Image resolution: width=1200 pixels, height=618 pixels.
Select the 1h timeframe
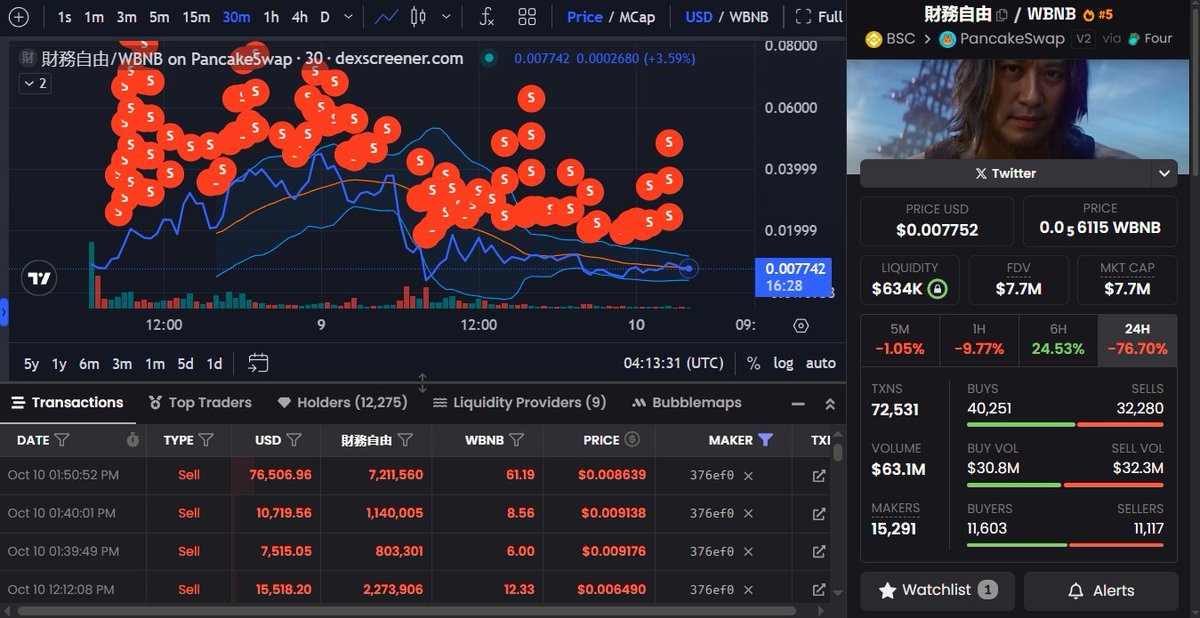tap(271, 17)
